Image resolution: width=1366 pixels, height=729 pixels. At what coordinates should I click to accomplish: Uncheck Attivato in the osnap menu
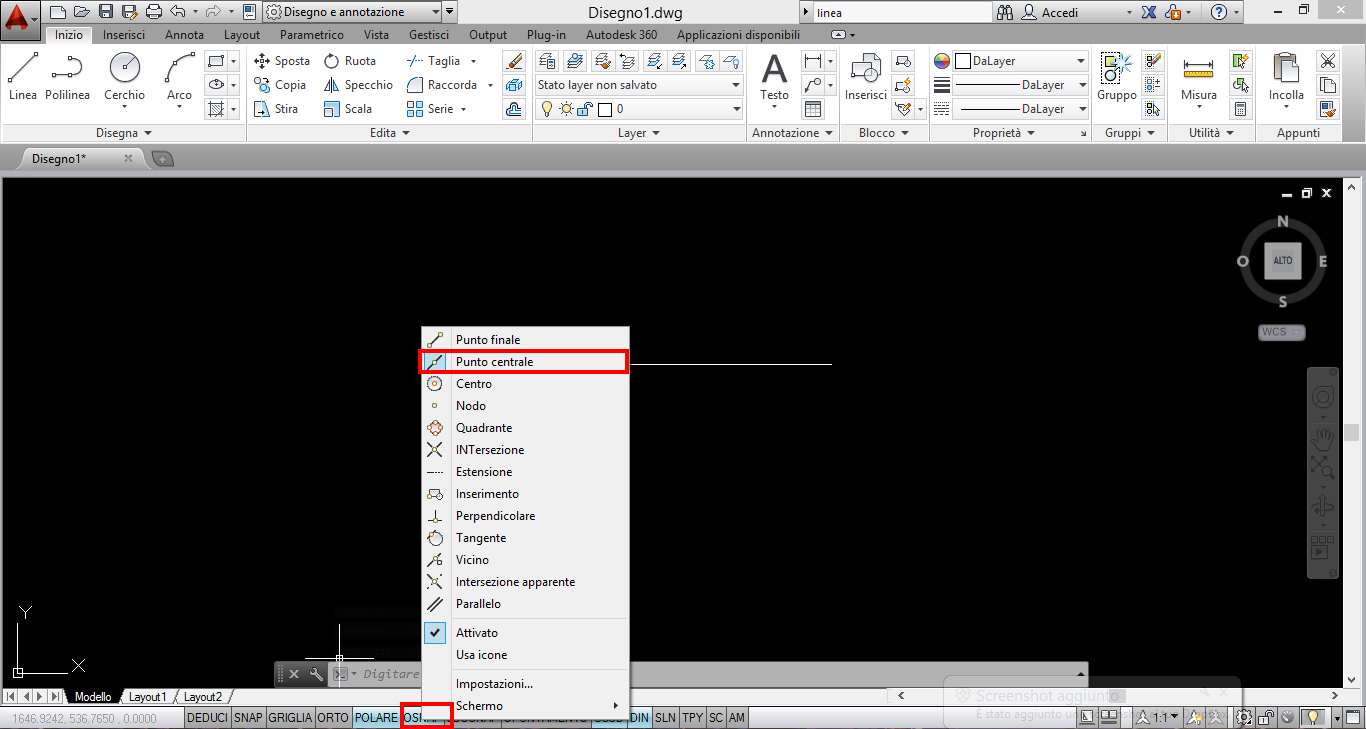tap(477, 633)
